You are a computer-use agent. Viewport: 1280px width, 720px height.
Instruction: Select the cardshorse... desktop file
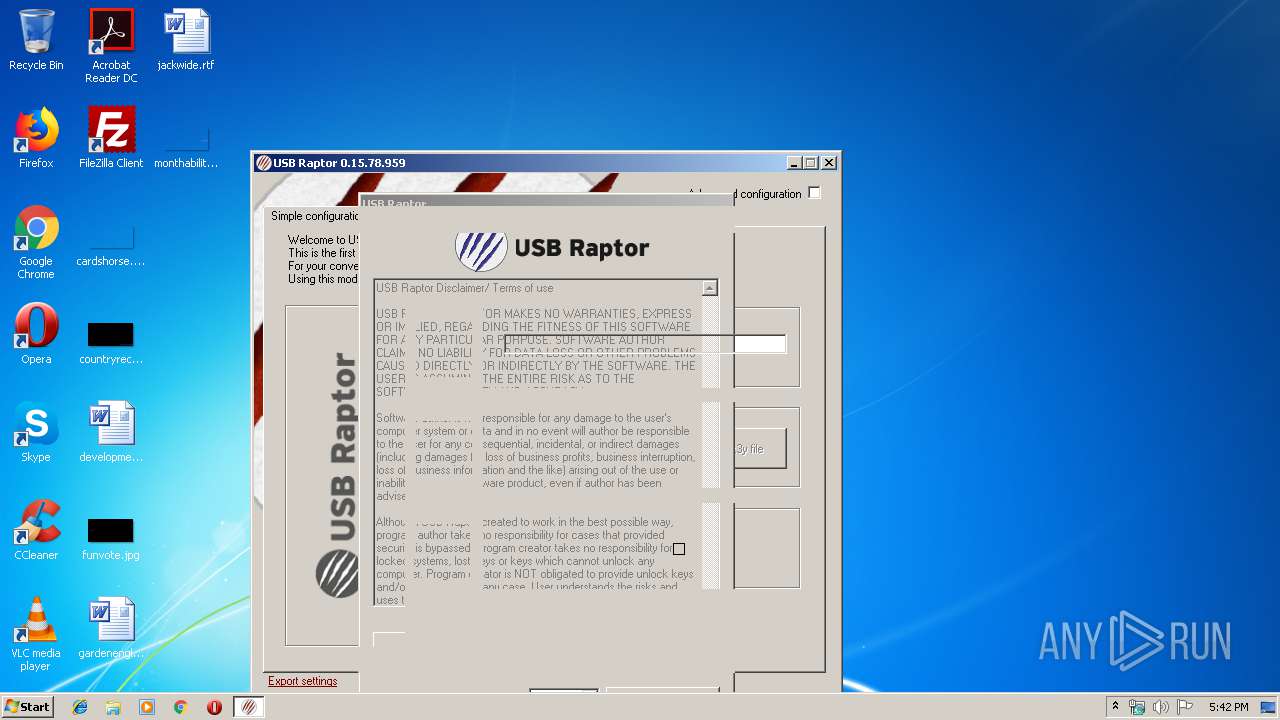point(111,245)
